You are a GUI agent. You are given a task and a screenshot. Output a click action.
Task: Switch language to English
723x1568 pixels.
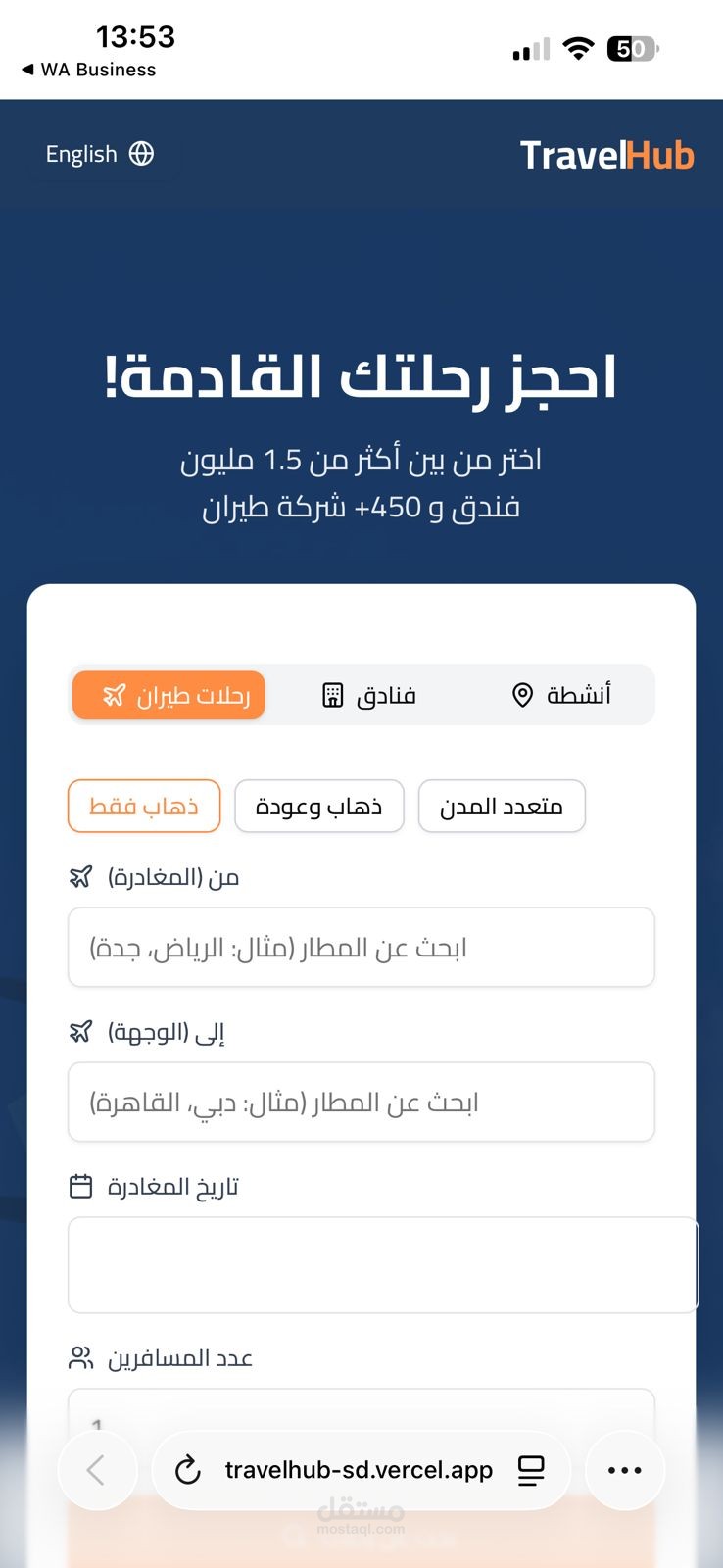click(81, 154)
